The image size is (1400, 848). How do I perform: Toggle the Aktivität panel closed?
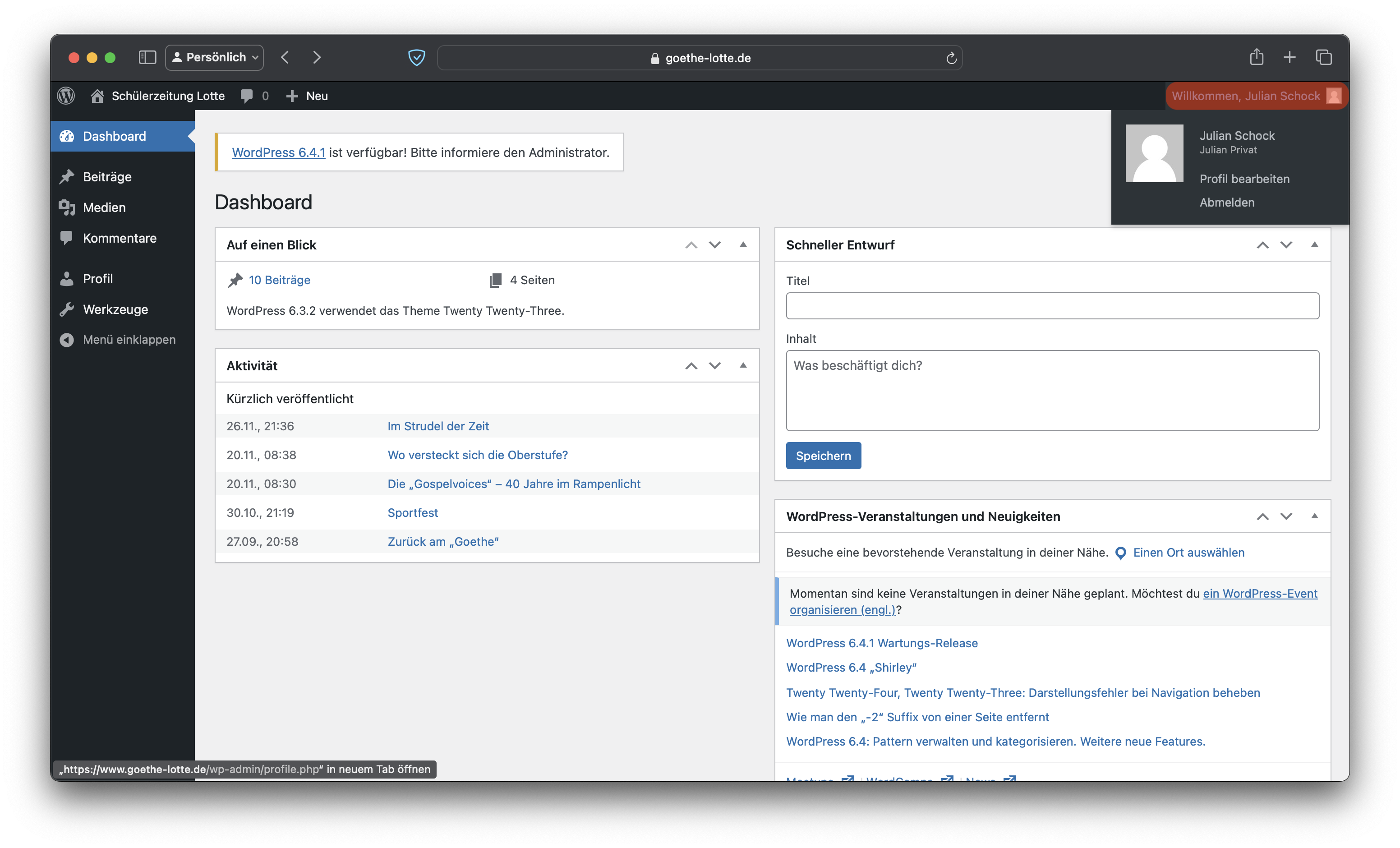pyautogui.click(x=742, y=365)
